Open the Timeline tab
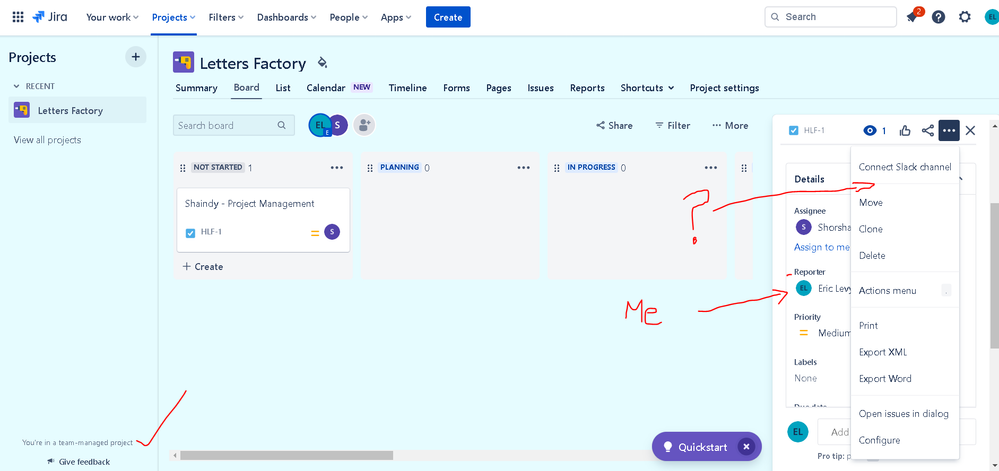The height and width of the screenshot is (471, 999). click(408, 88)
